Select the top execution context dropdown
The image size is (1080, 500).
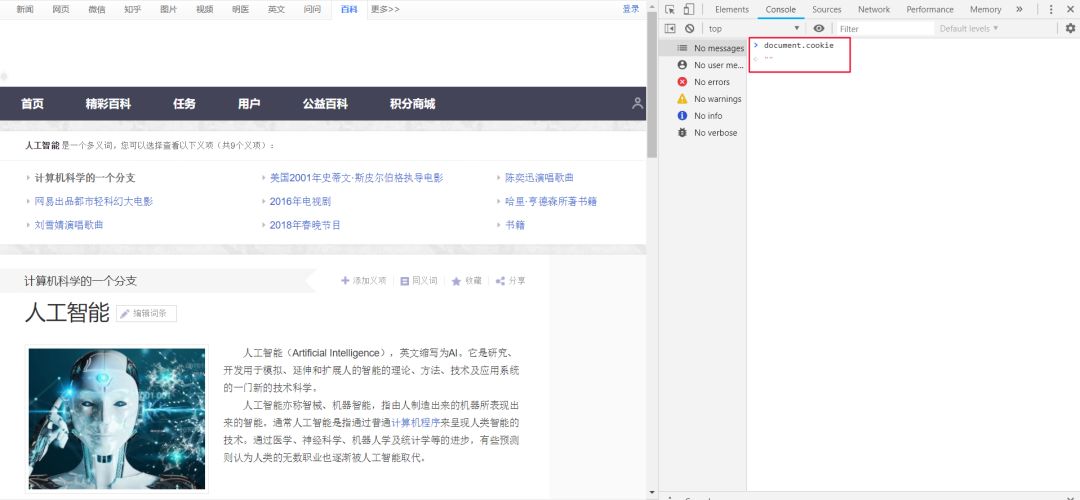coord(754,28)
